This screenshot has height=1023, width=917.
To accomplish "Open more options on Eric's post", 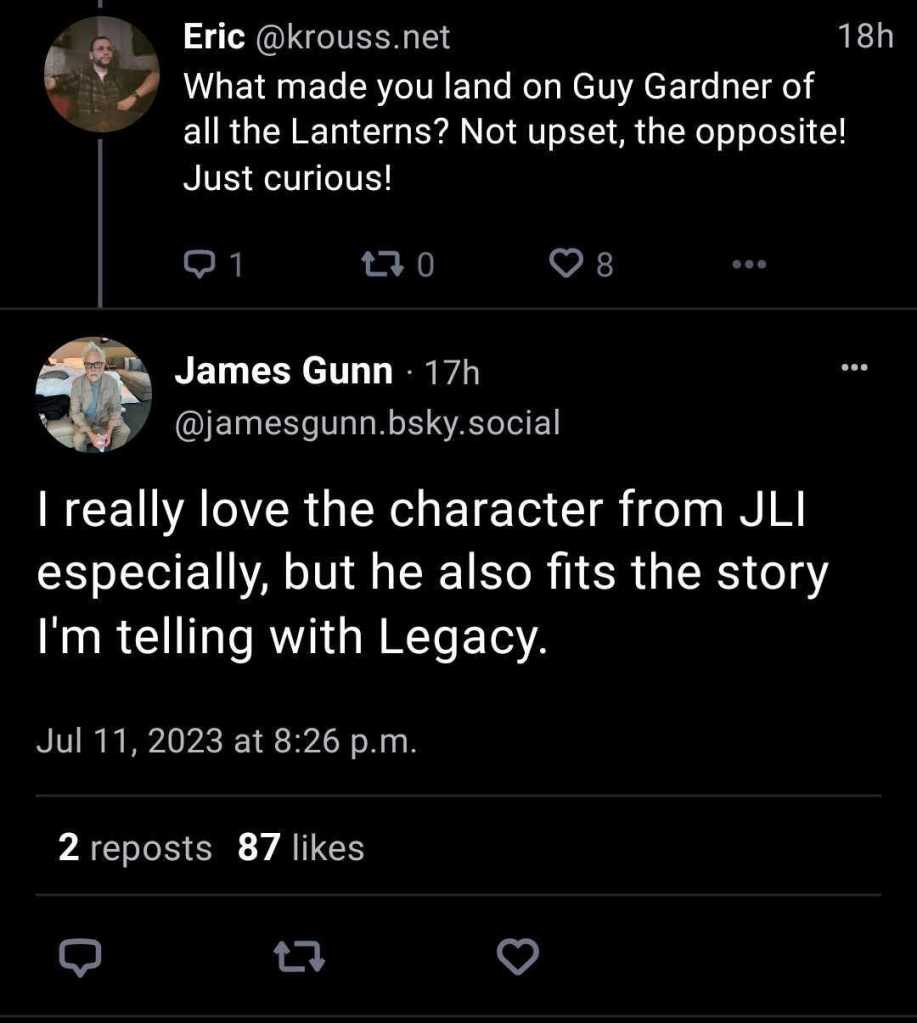I will 748,264.
